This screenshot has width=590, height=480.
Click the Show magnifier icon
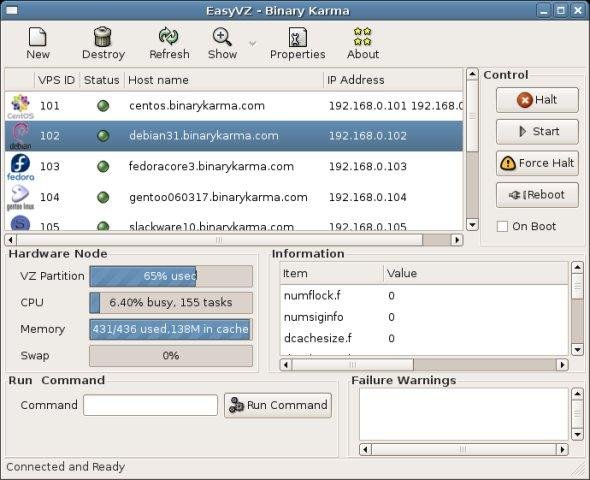[x=222, y=37]
